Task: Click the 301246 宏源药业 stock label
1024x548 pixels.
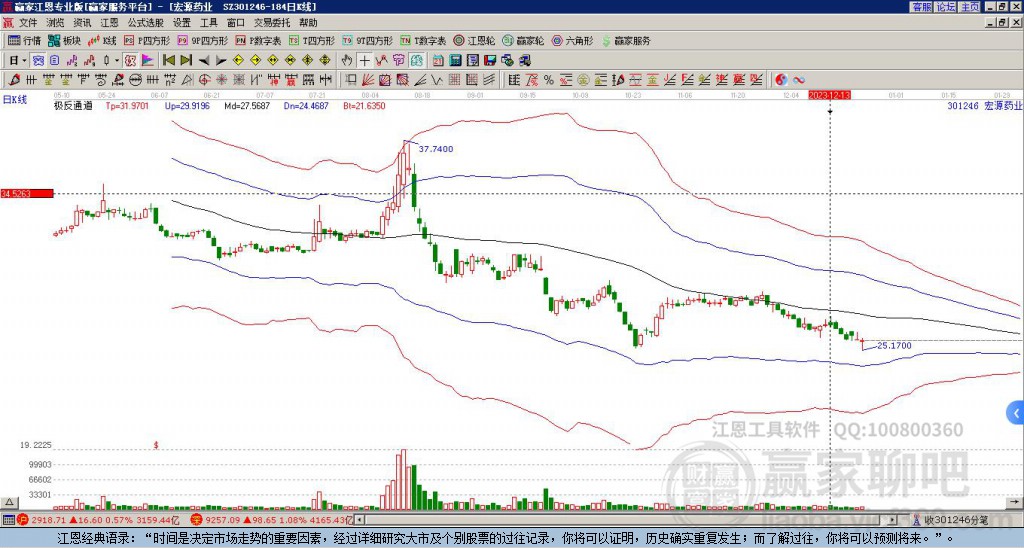Action: [x=984, y=106]
